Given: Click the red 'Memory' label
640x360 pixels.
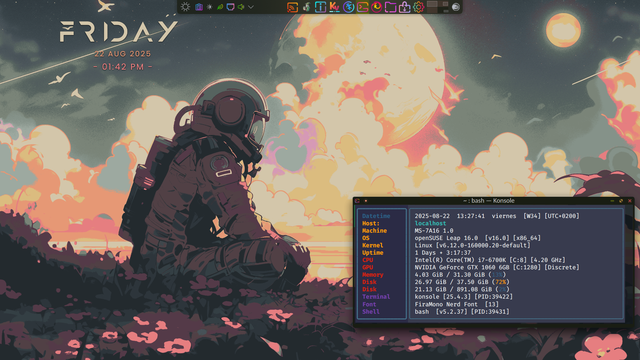Looking at the screenshot, I should (x=372, y=275).
